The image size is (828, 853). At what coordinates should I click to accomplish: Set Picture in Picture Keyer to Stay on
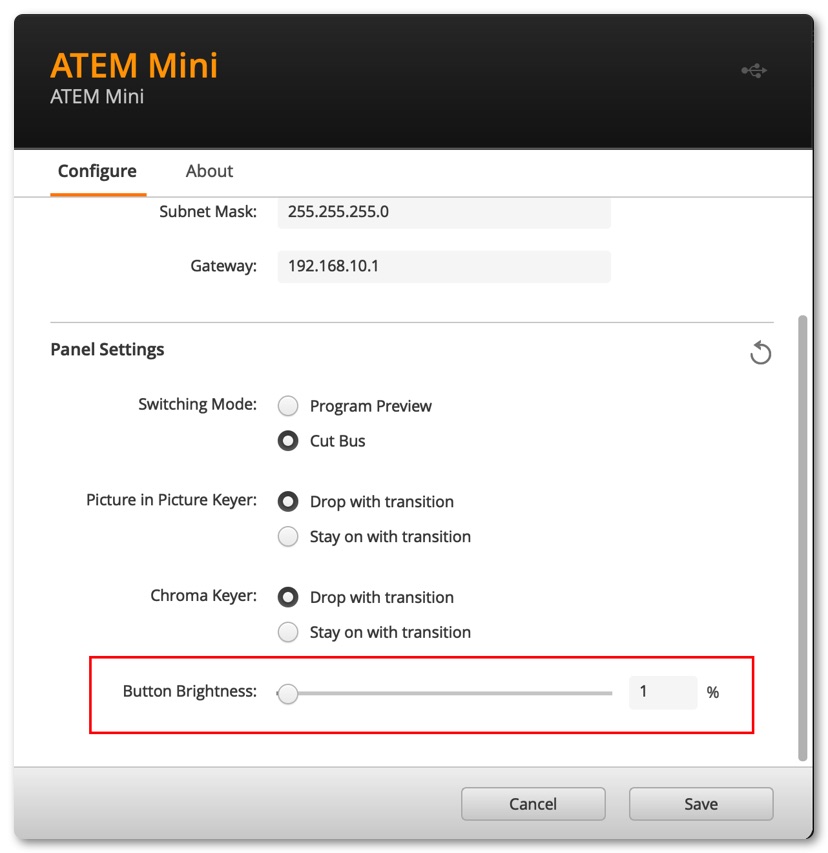(x=288, y=537)
